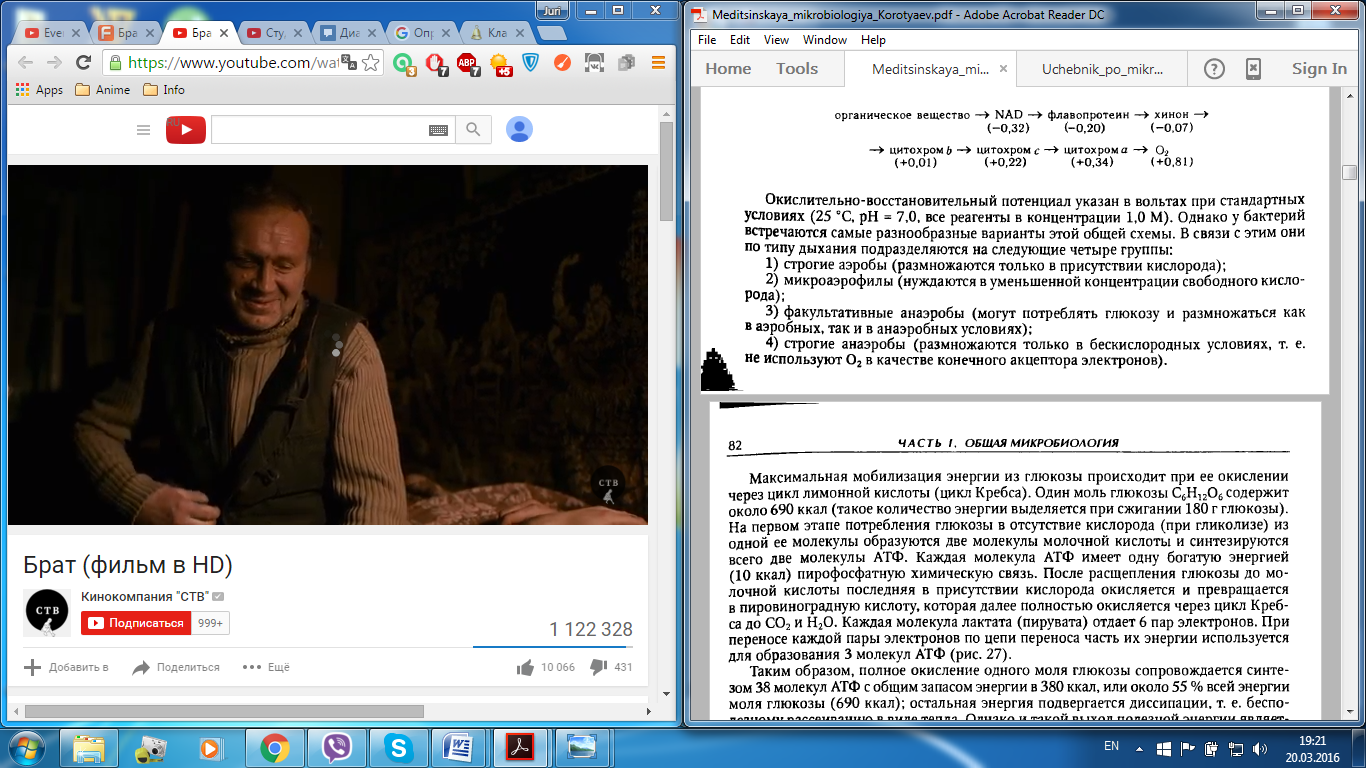Screen dimensions: 1366x768
Task: Open the green extension icon with badge 3
Action: point(404,63)
